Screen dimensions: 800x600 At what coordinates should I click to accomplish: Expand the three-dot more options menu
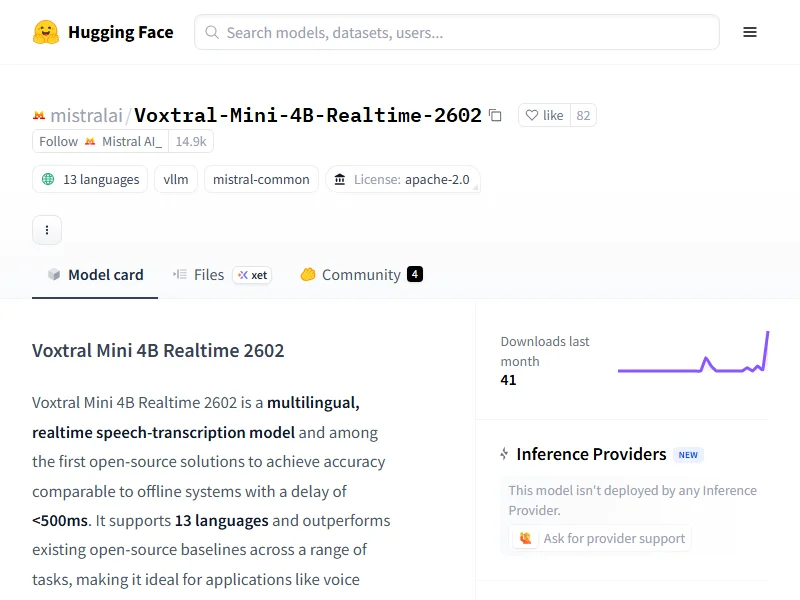coord(47,230)
